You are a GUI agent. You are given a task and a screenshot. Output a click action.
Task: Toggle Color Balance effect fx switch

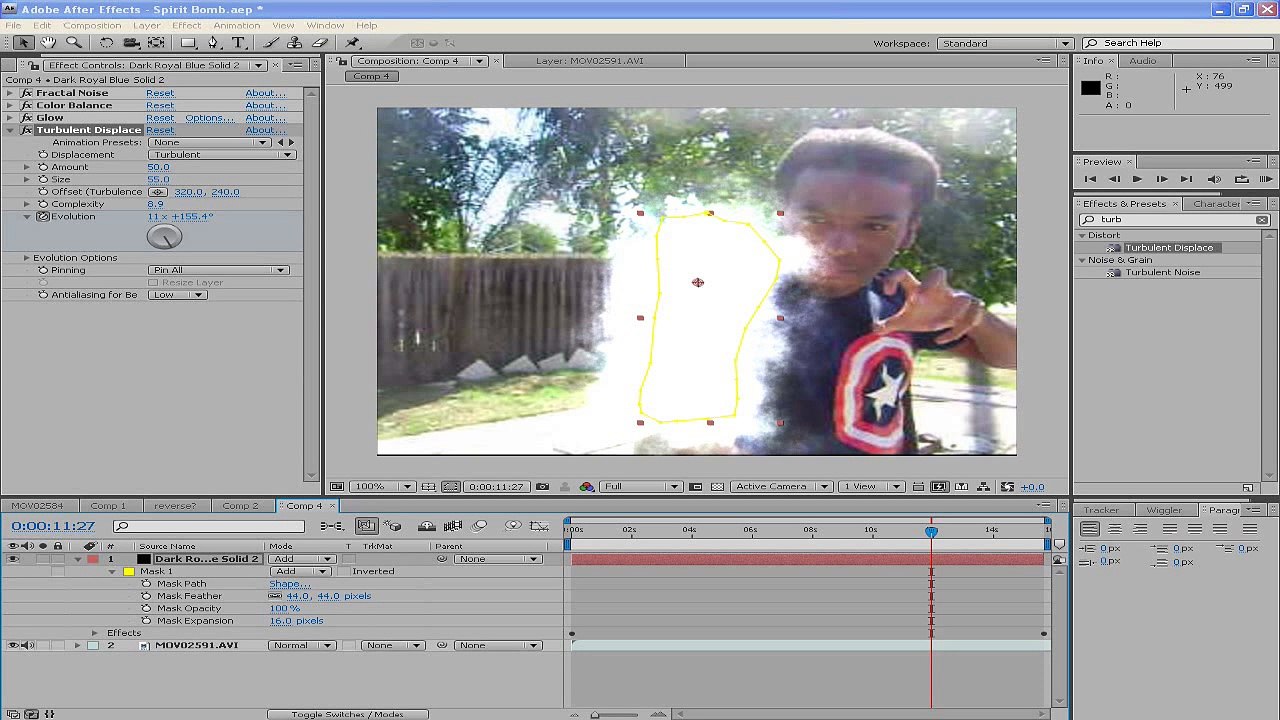point(26,105)
